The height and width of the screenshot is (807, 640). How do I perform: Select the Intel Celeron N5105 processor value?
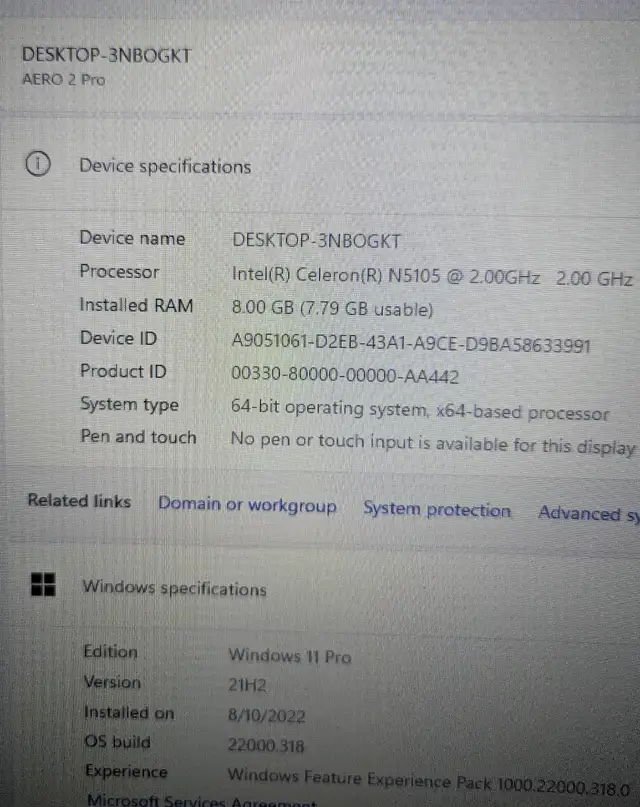[432, 276]
